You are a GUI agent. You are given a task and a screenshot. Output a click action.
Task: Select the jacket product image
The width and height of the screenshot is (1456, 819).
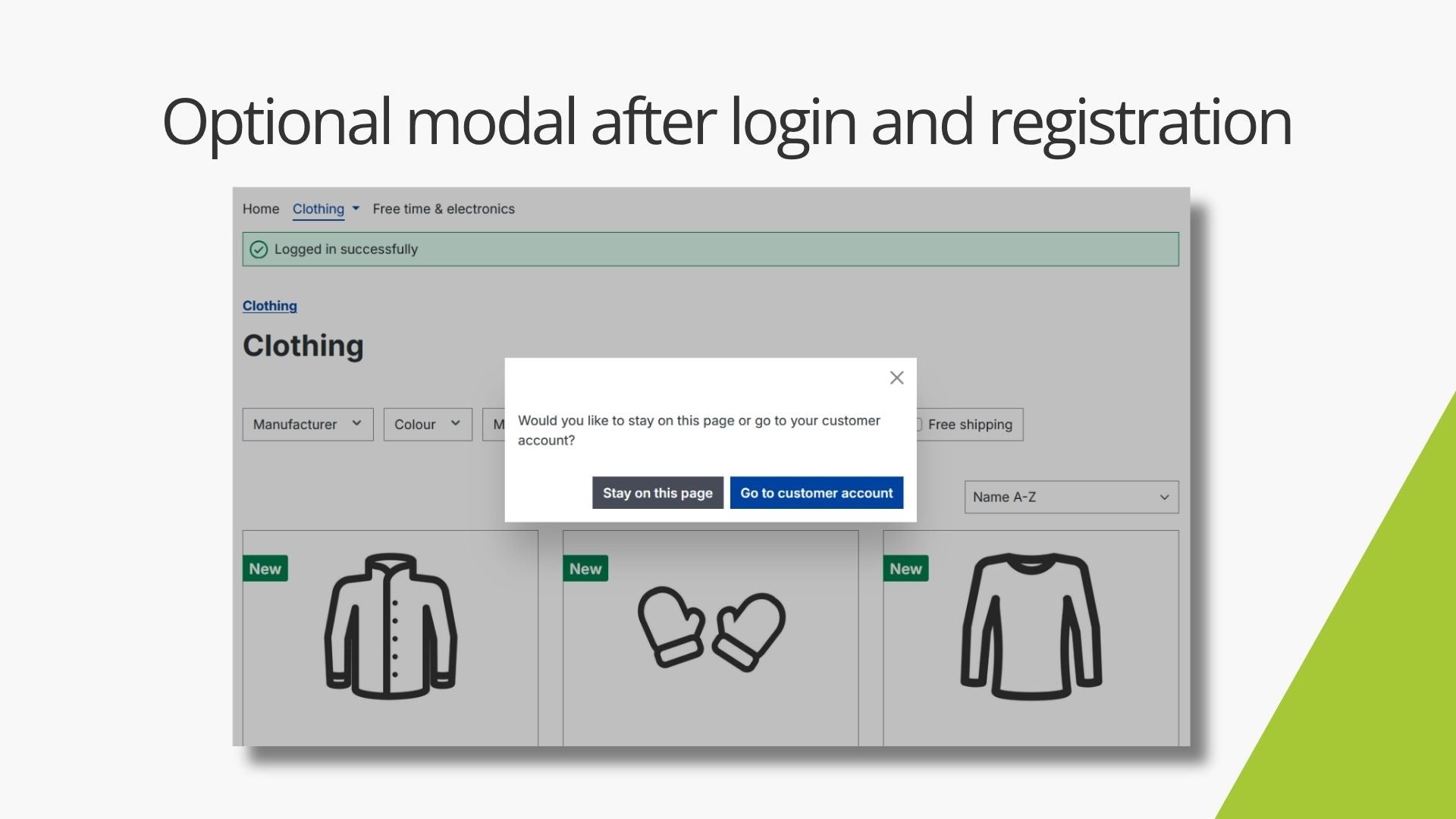coord(391,626)
